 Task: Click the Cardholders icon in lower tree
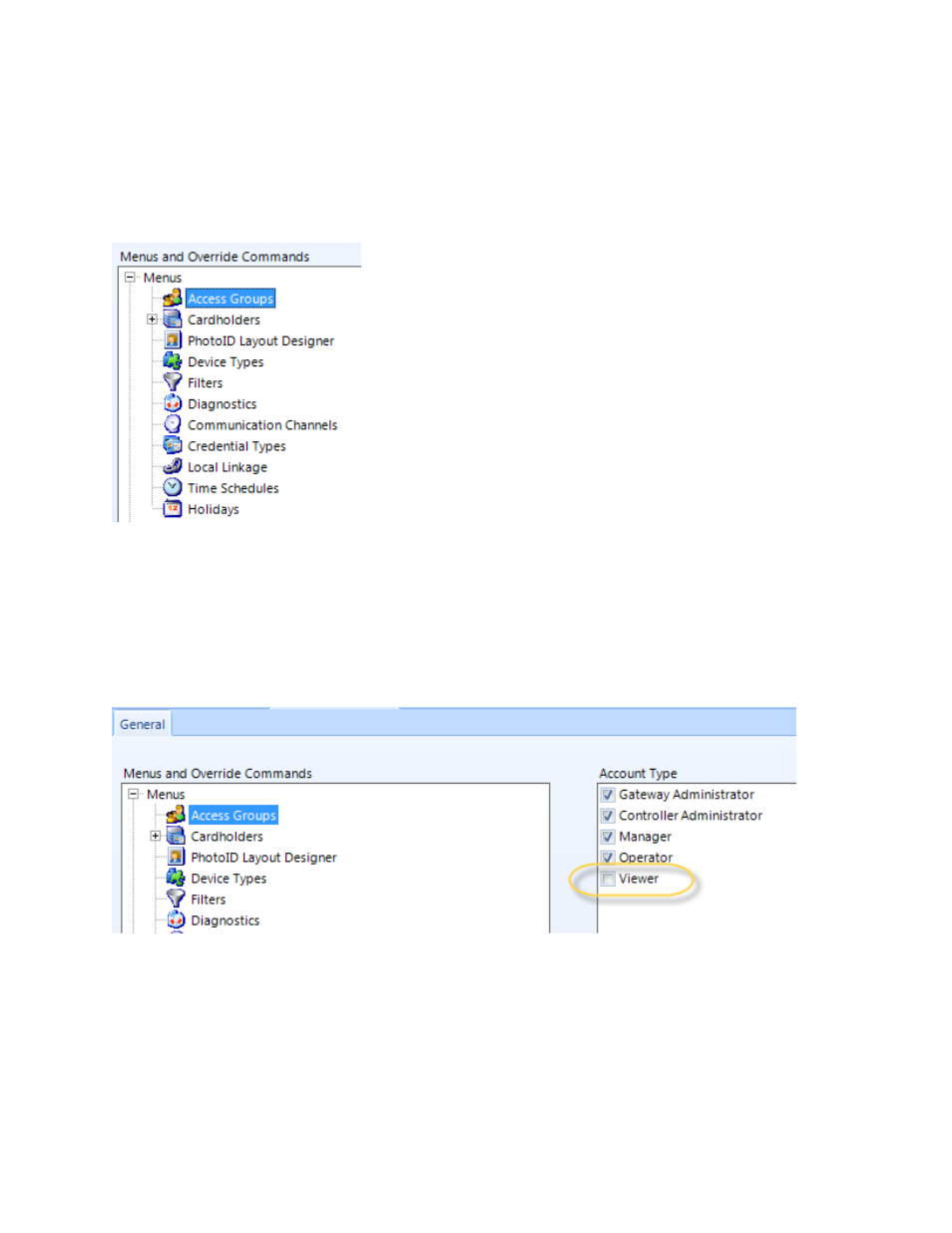(176, 836)
